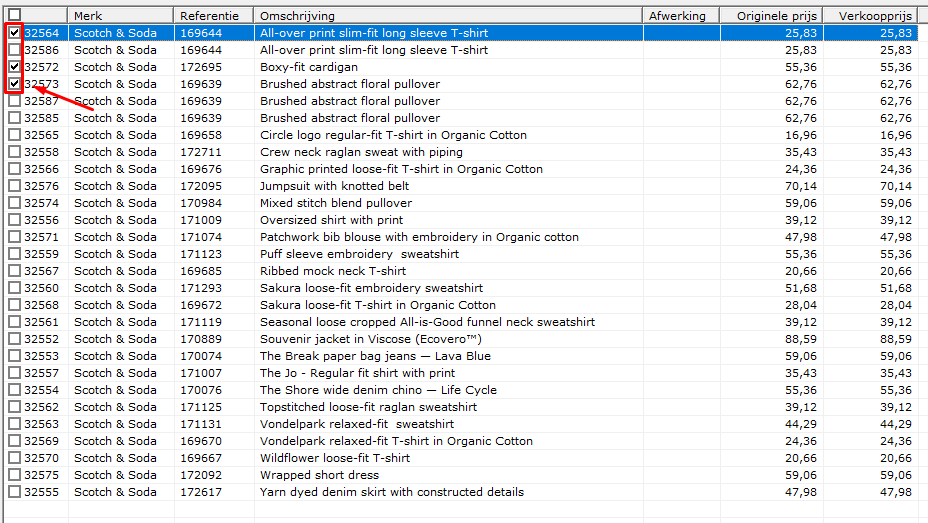This screenshot has width=928, height=523.
Task: Tick the checkbox for row 32567
Action: pos(15,271)
